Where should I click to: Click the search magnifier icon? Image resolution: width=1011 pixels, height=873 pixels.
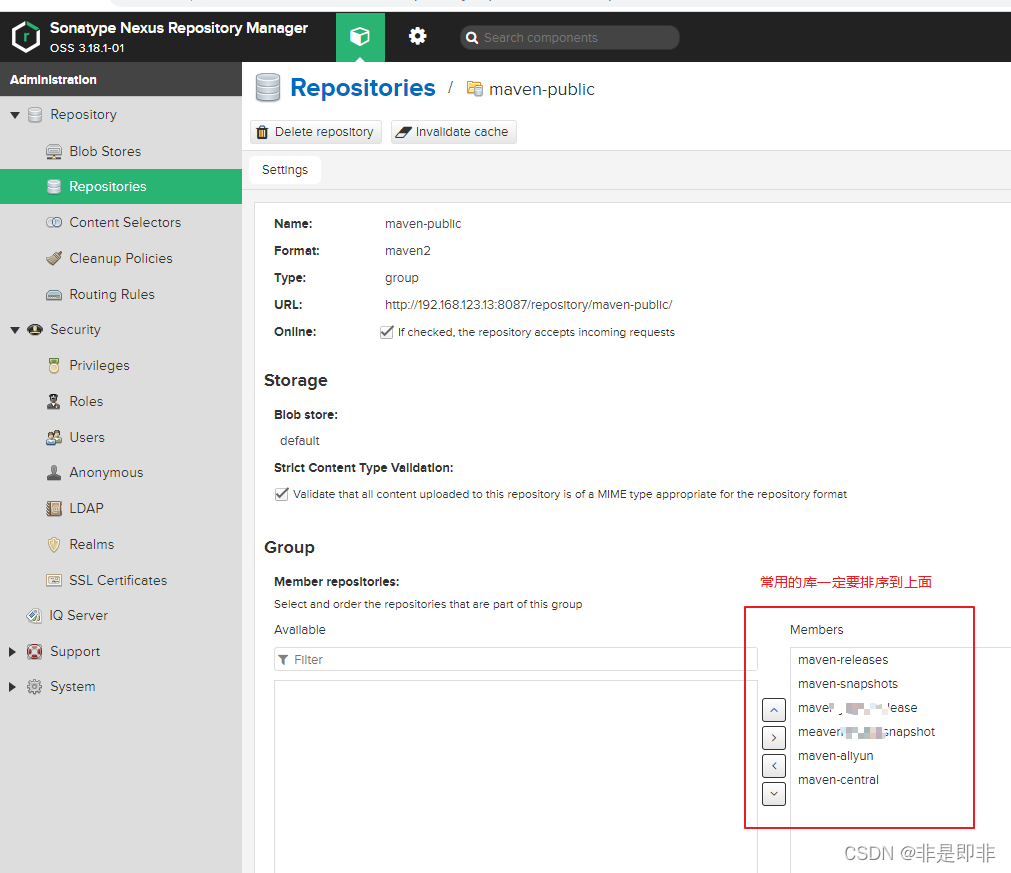point(472,38)
